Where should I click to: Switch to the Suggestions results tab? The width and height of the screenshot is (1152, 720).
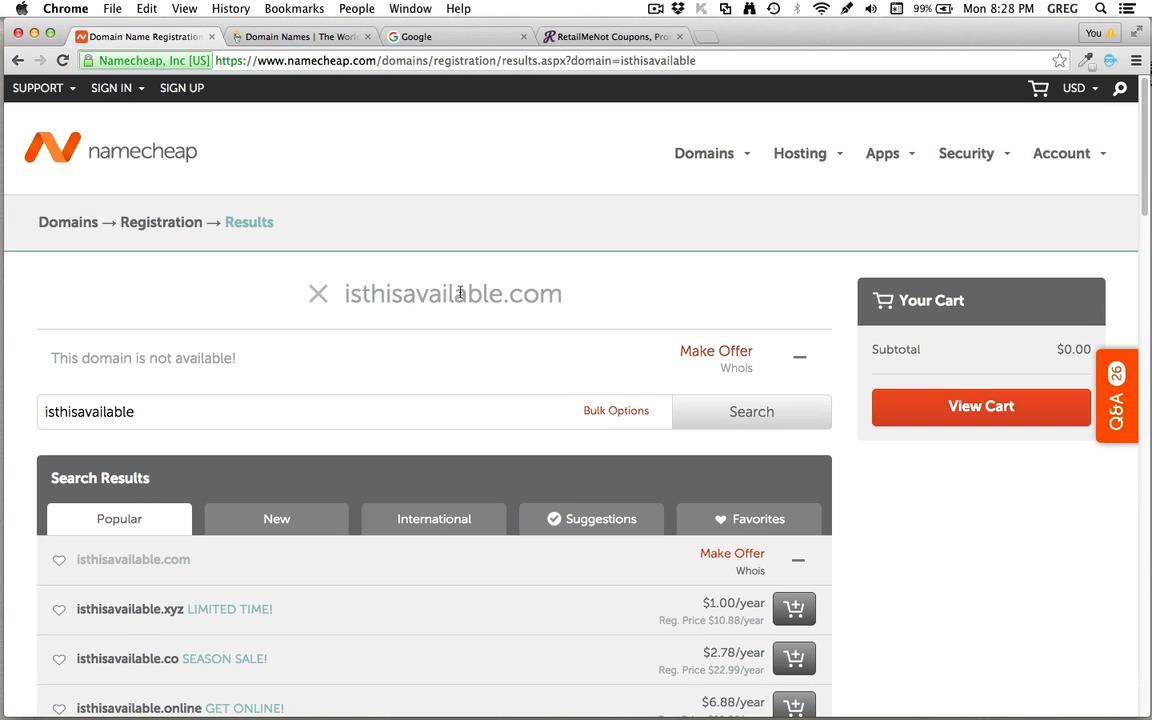point(591,519)
